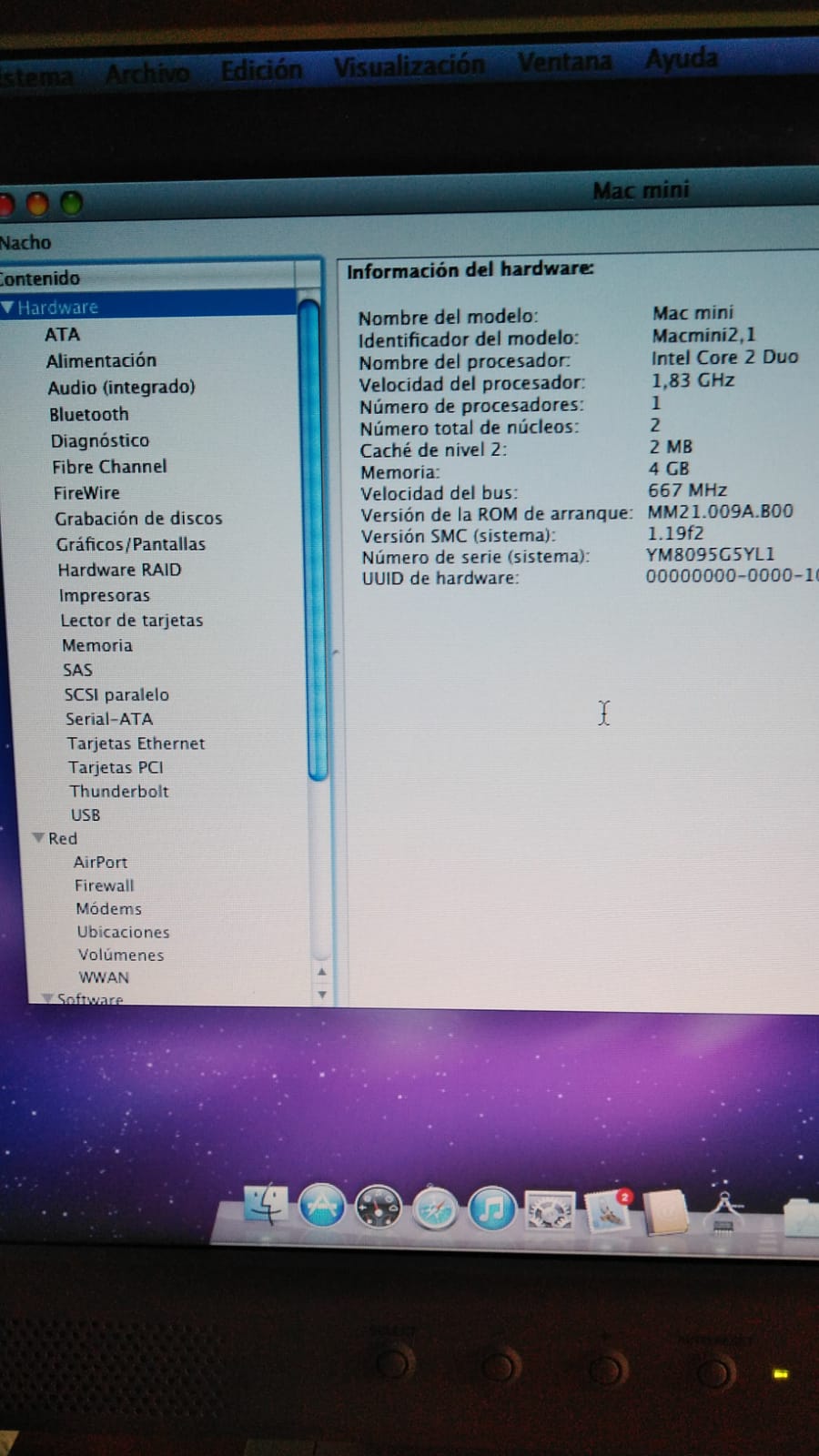Image resolution: width=819 pixels, height=1456 pixels.
Task: Select WWAN under Red
Action: [104, 977]
